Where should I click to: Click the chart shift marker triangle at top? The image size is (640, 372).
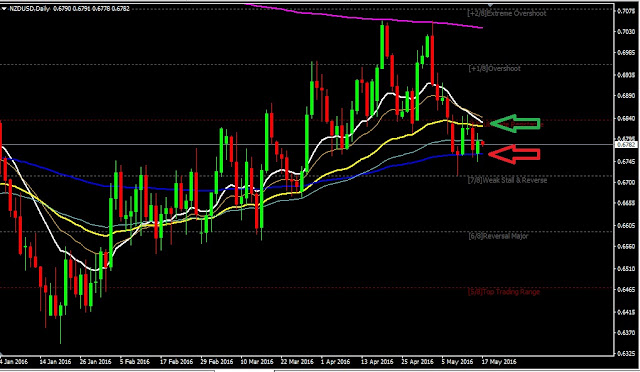tap(490, 5)
